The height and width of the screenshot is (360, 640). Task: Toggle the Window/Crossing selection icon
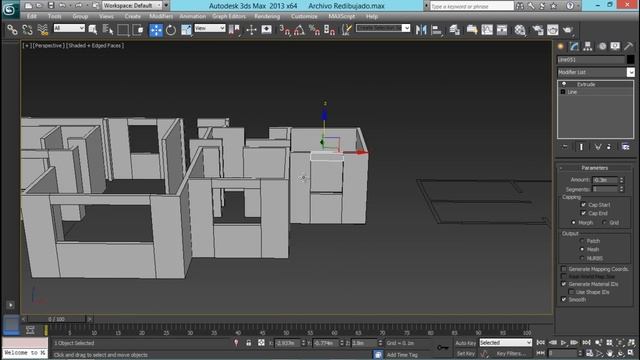(138, 30)
